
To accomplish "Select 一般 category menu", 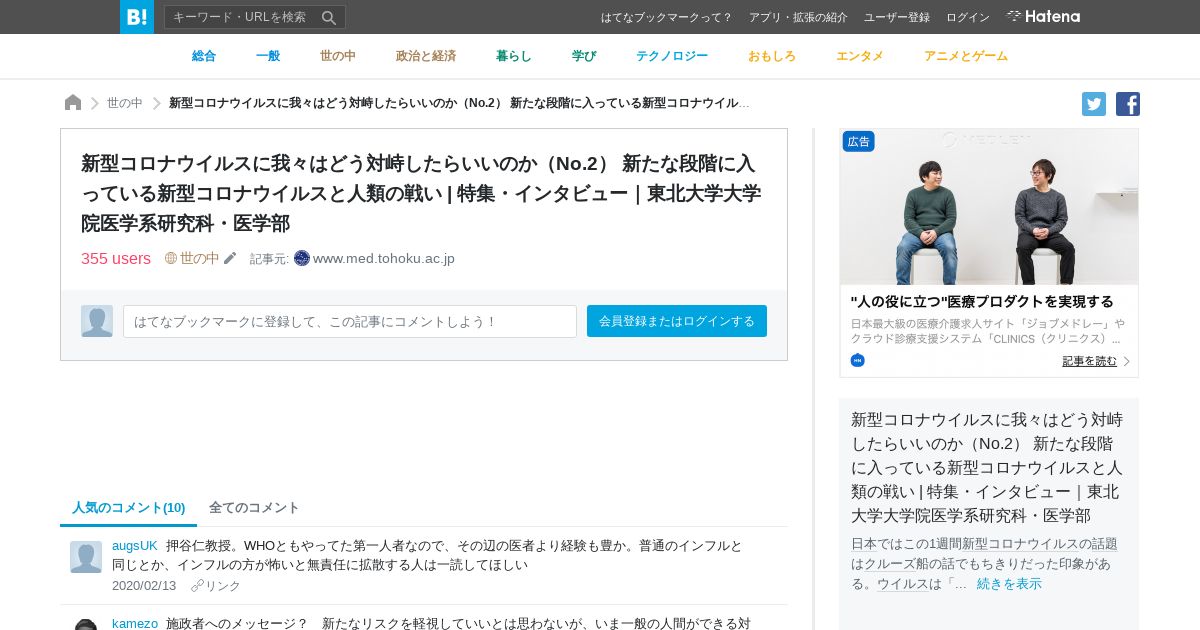I will click(268, 56).
